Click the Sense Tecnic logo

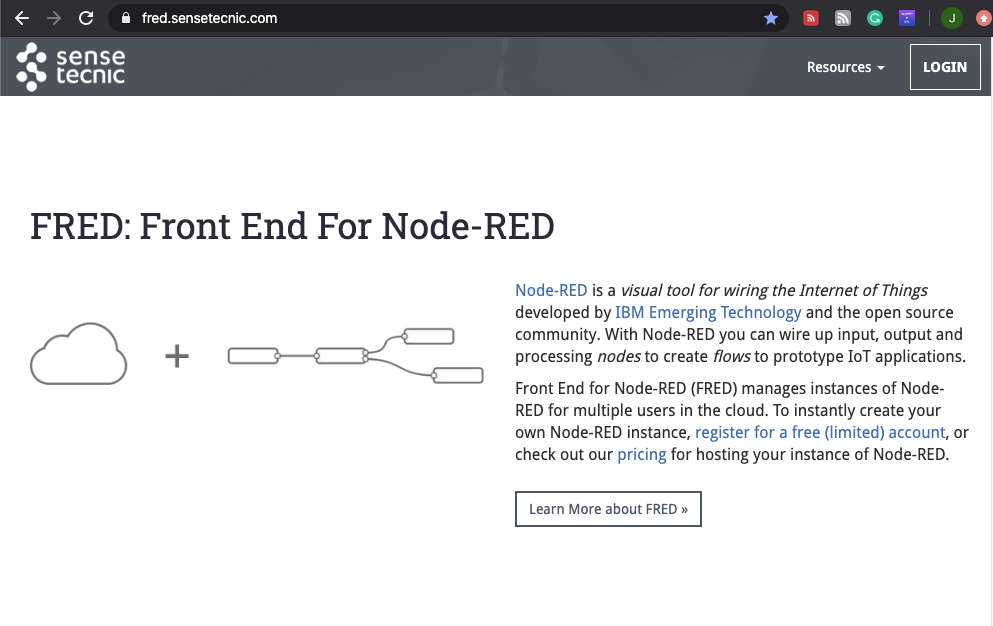[70, 67]
